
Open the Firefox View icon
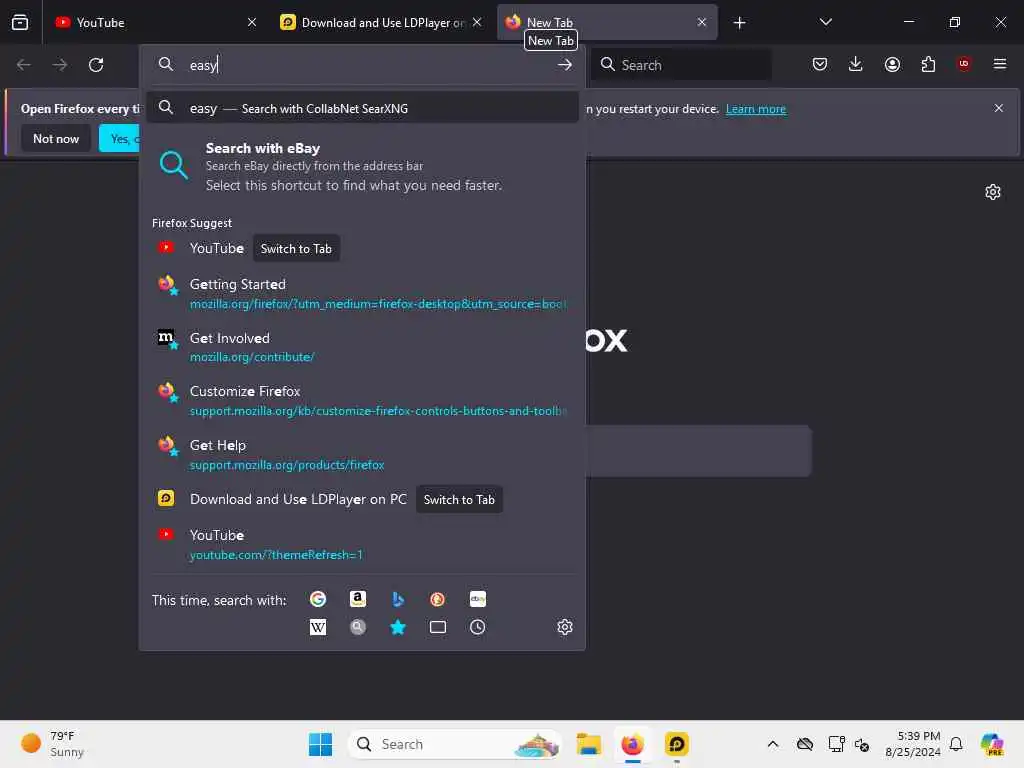pos(20,22)
